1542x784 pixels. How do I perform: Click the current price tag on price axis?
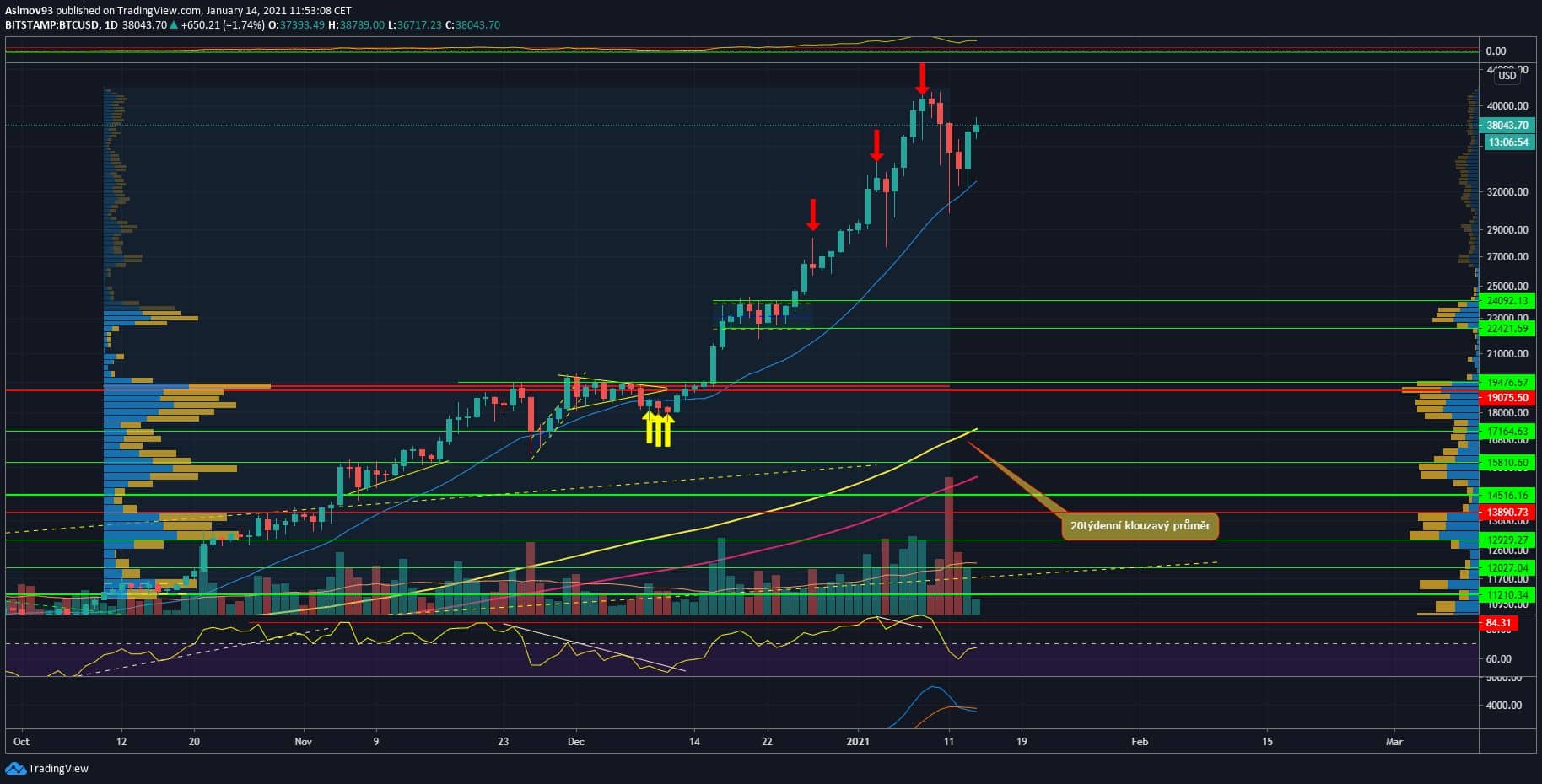pos(1507,126)
